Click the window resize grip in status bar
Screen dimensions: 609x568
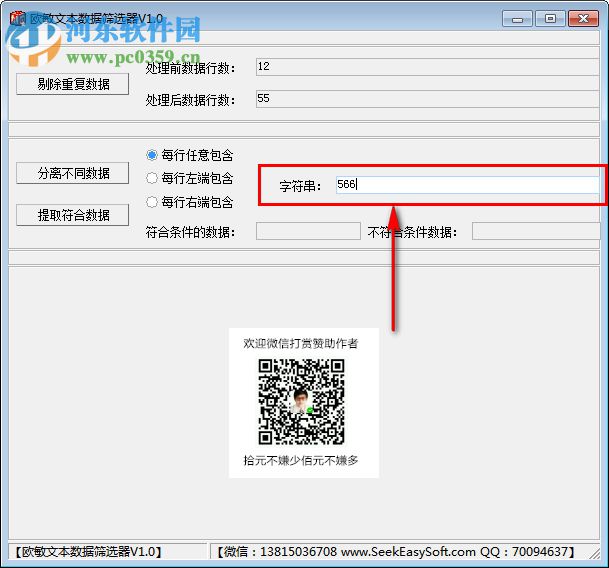[595, 553]
